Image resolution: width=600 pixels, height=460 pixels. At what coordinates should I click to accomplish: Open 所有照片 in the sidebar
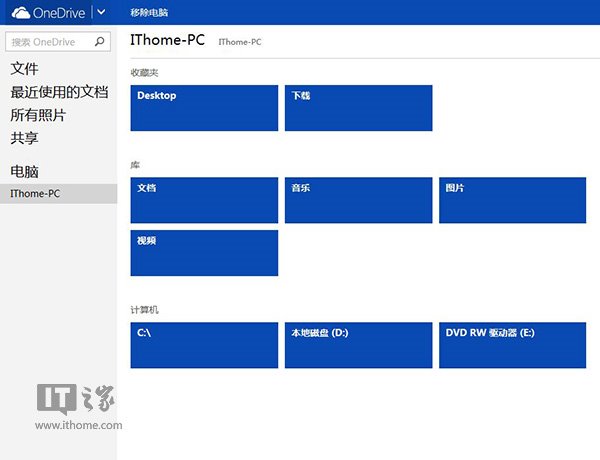[38, 115]
